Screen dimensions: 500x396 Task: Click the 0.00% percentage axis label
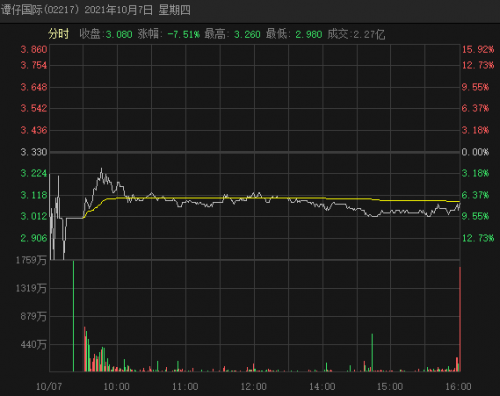[475, 152]
